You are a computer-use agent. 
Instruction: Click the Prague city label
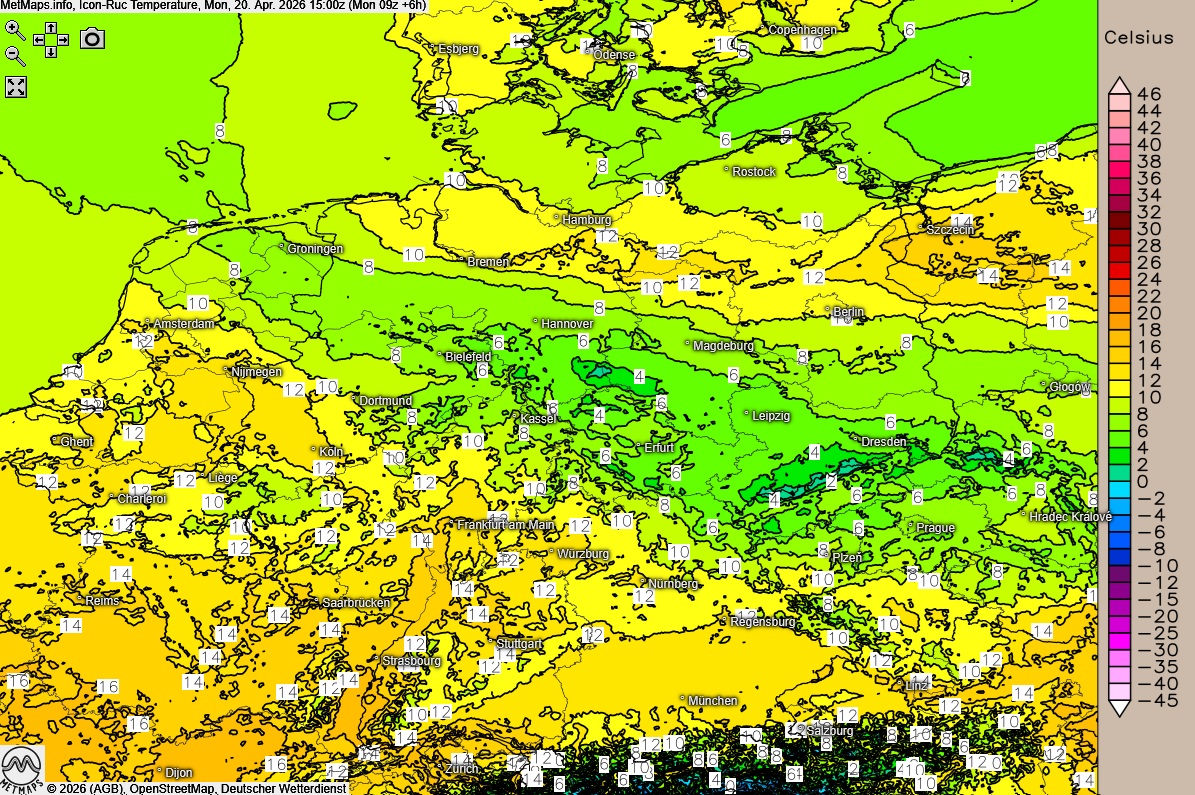pos(935,528)
